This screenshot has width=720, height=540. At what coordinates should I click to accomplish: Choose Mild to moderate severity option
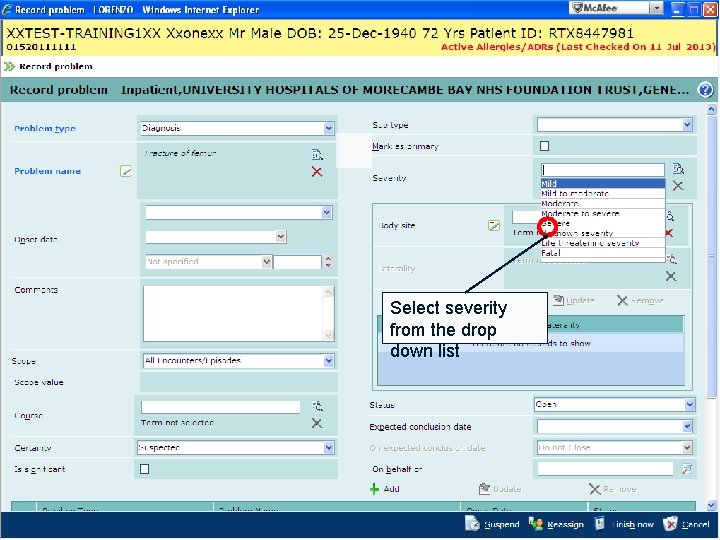coord(603,193)
